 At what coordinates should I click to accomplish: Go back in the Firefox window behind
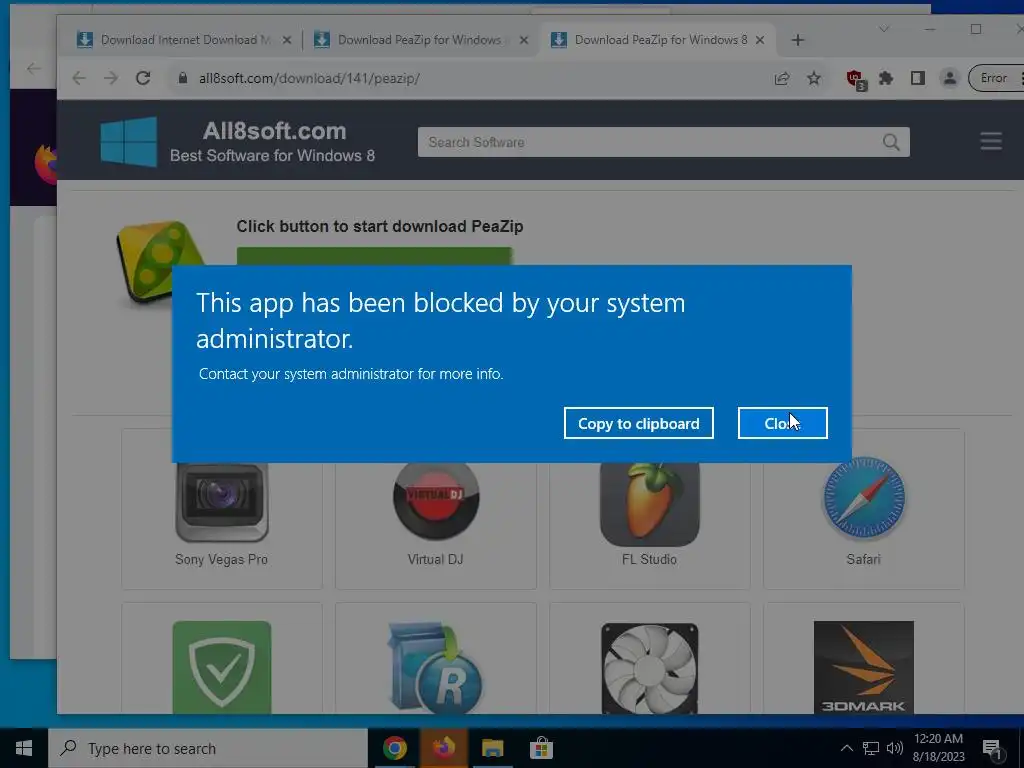coord(34,68)
